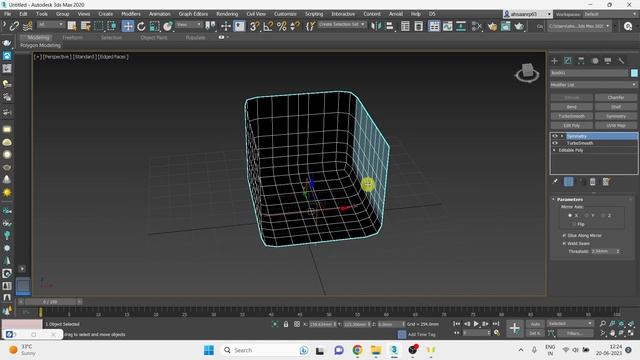Open the selection filter All dropdown
This screenshot has width=640, height=360.
pos(50,25)
